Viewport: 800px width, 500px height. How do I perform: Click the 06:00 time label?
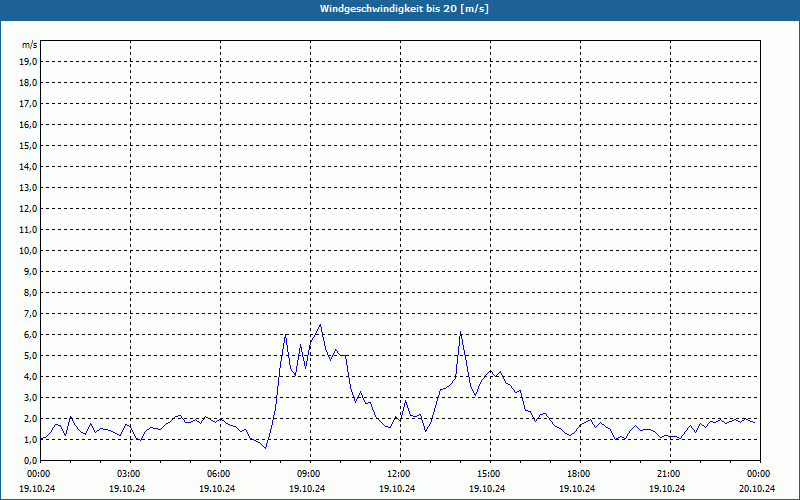pyautogui.click(x=217, y=474)
